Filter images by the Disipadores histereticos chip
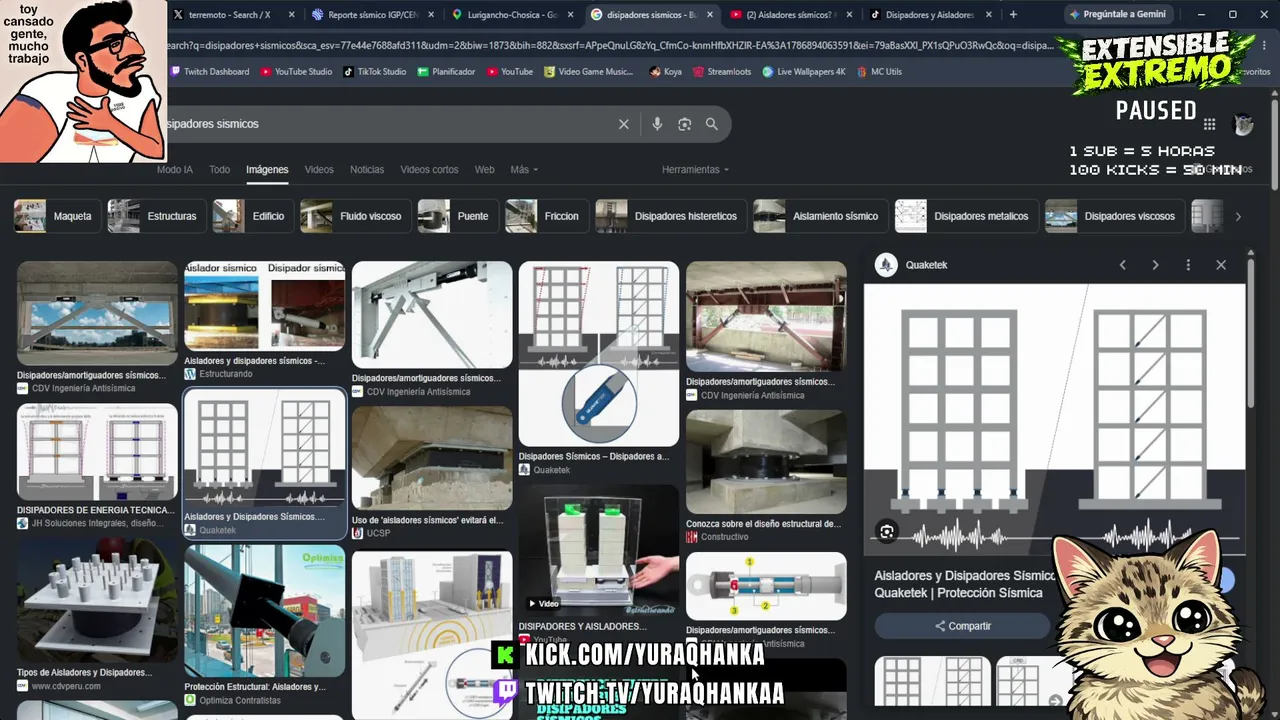The height and width of the screenshot is (720, 1280). click(670, 216)
